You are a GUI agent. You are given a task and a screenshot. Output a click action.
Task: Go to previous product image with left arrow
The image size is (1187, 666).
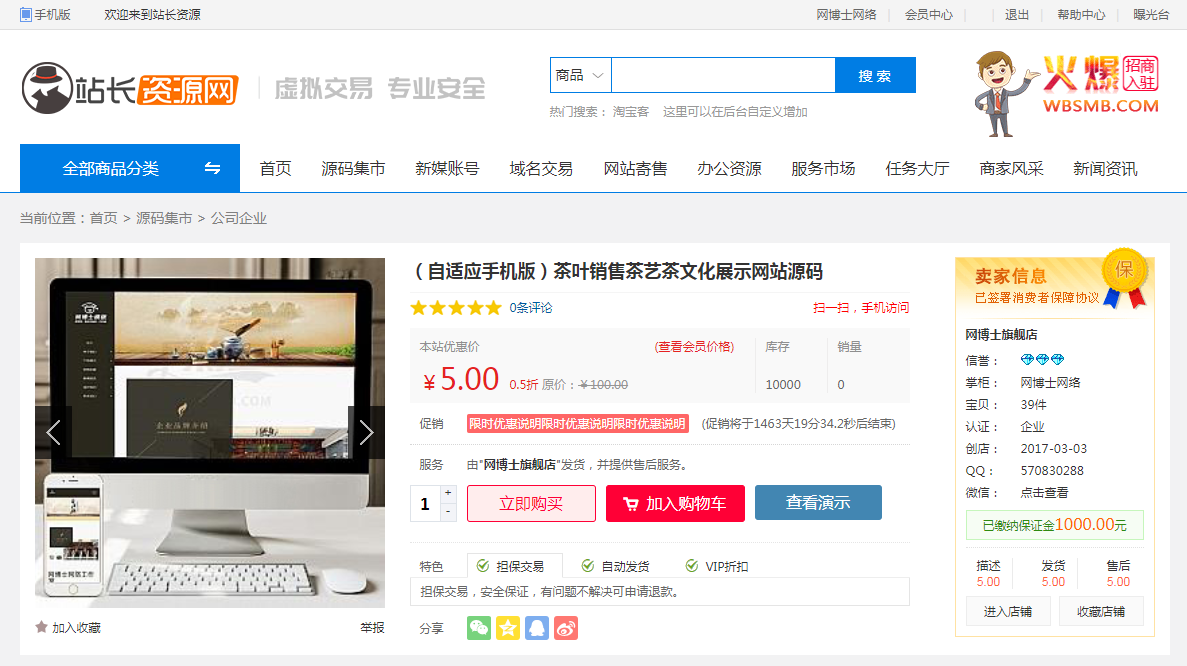[54, 432]
